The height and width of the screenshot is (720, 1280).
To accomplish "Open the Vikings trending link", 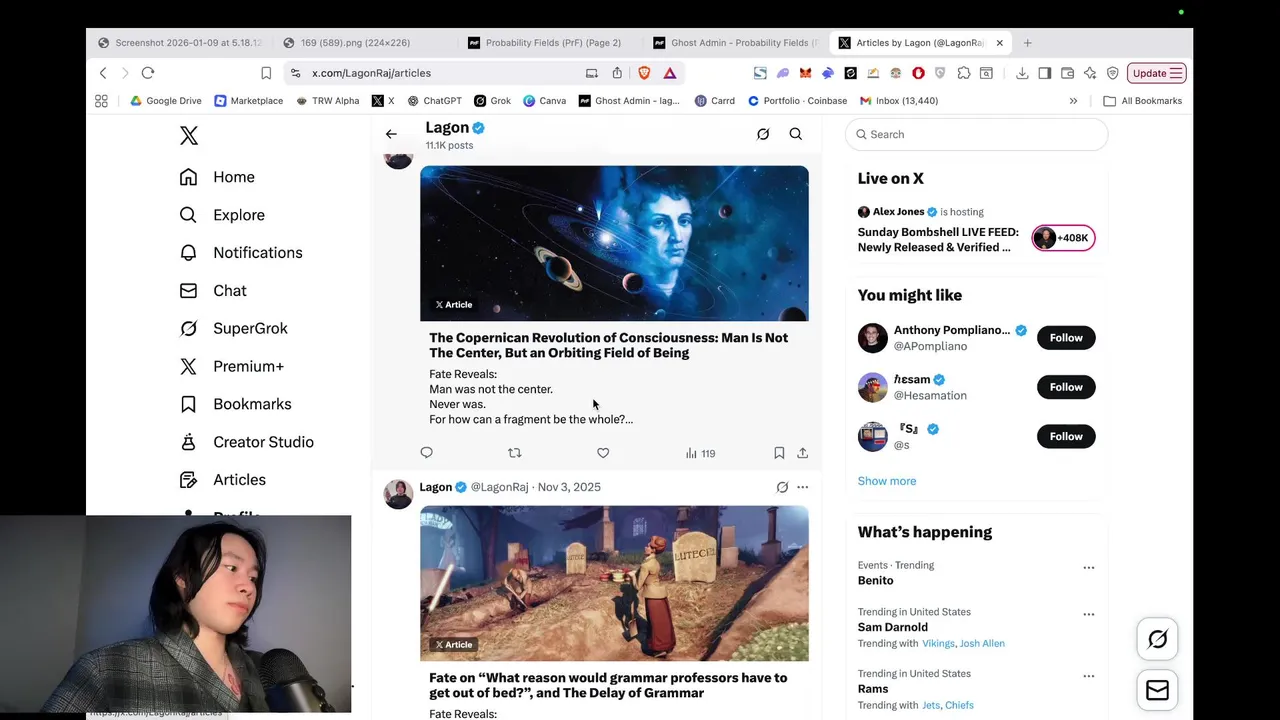I will [x=938, y=643].
